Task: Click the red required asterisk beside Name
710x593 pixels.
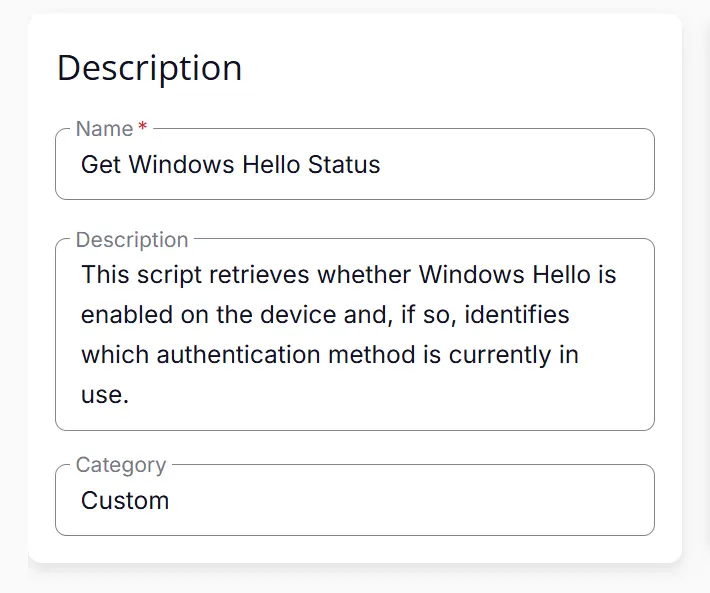Action: 142,128
